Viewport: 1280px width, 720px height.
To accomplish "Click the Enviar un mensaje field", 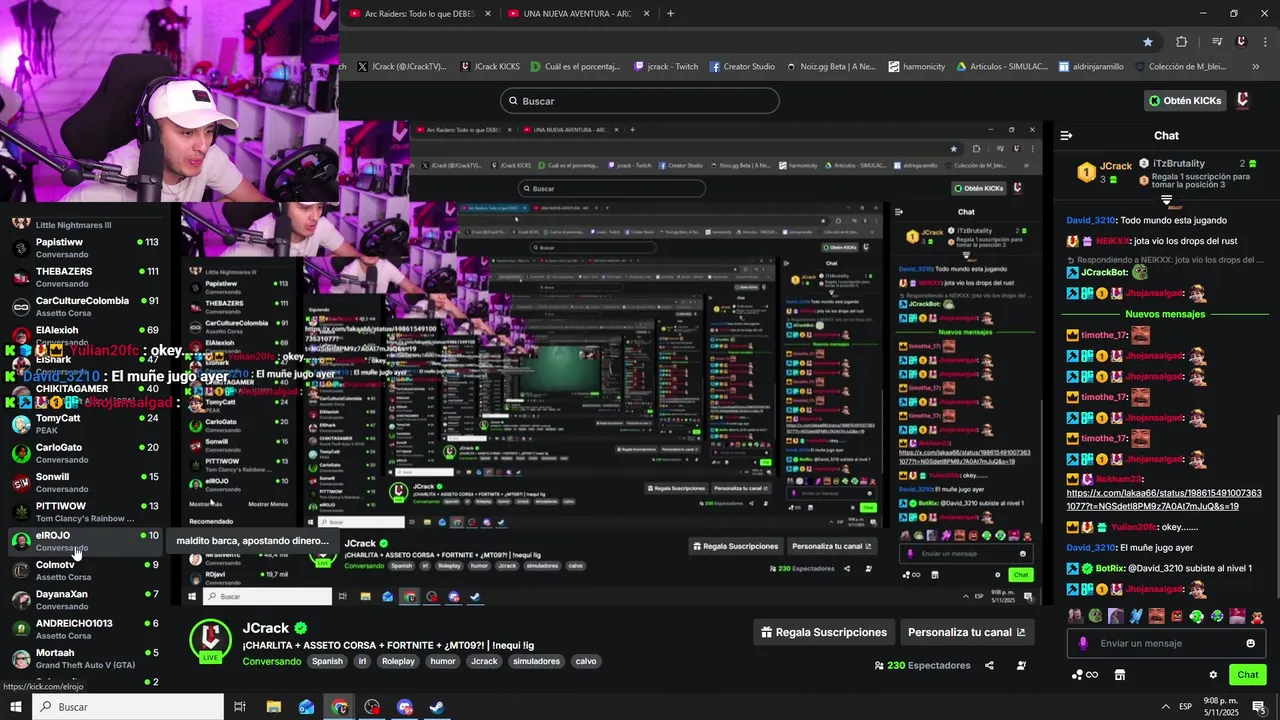I will pyautogui.click(x=1166, y=643).
